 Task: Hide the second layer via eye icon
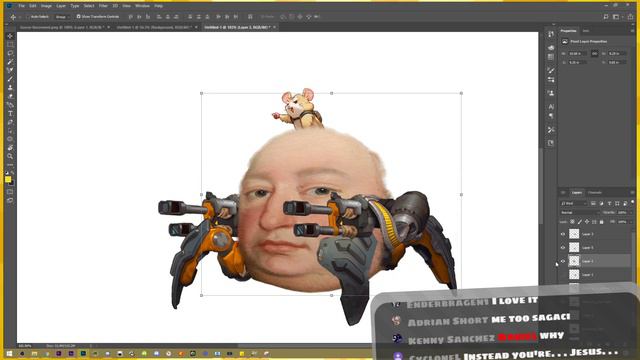pos(563,248)
